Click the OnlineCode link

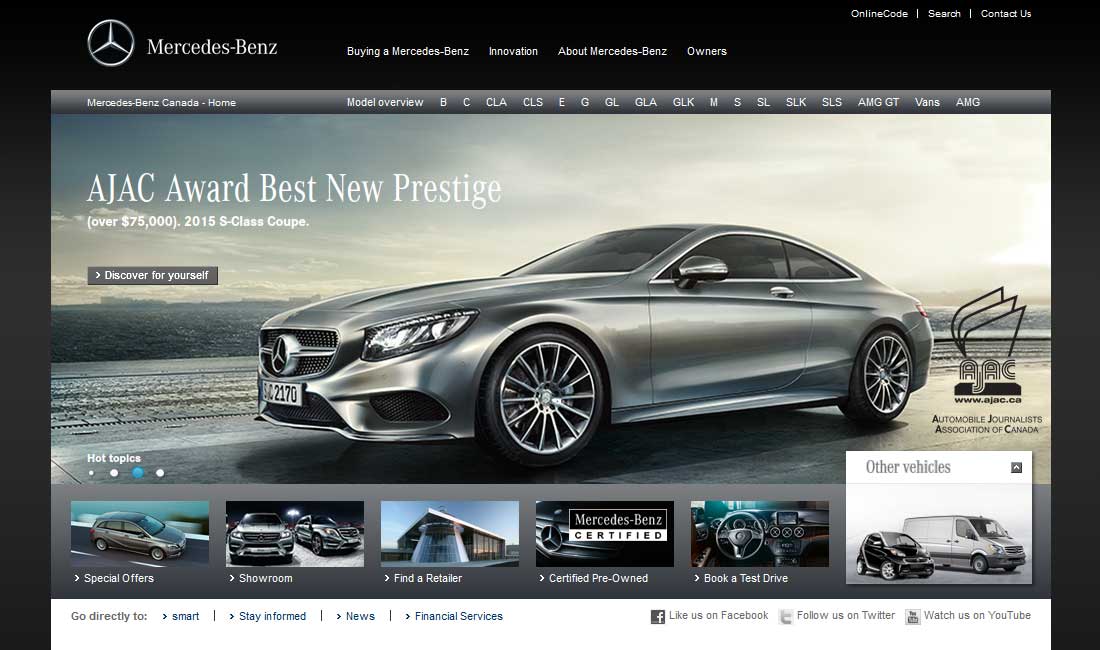click(879, 14)
